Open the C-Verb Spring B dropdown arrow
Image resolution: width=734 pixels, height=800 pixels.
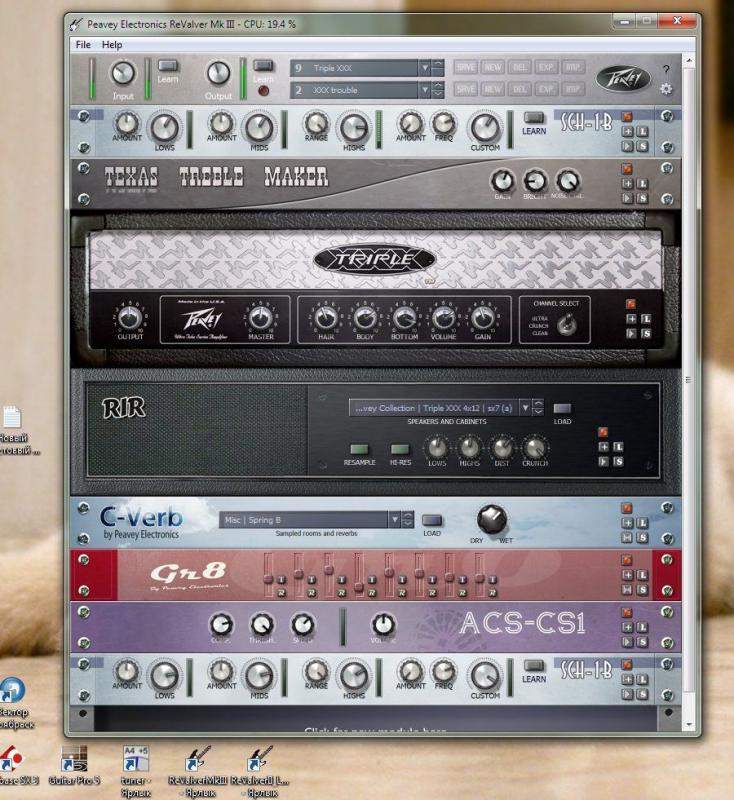coord(394,520)
